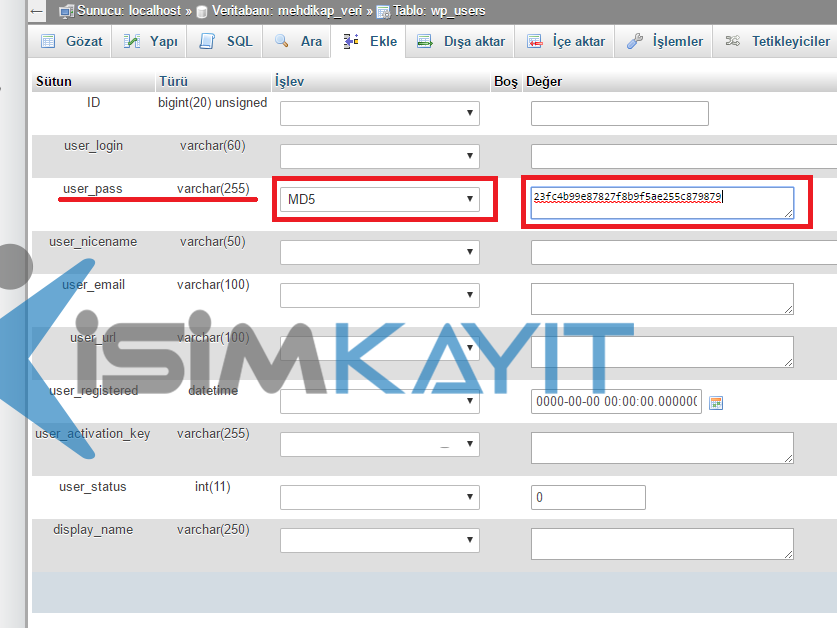Open the function dropdown for user_login
The width and height of the screenshot is (837, 628).
click(x=380, y=156)
